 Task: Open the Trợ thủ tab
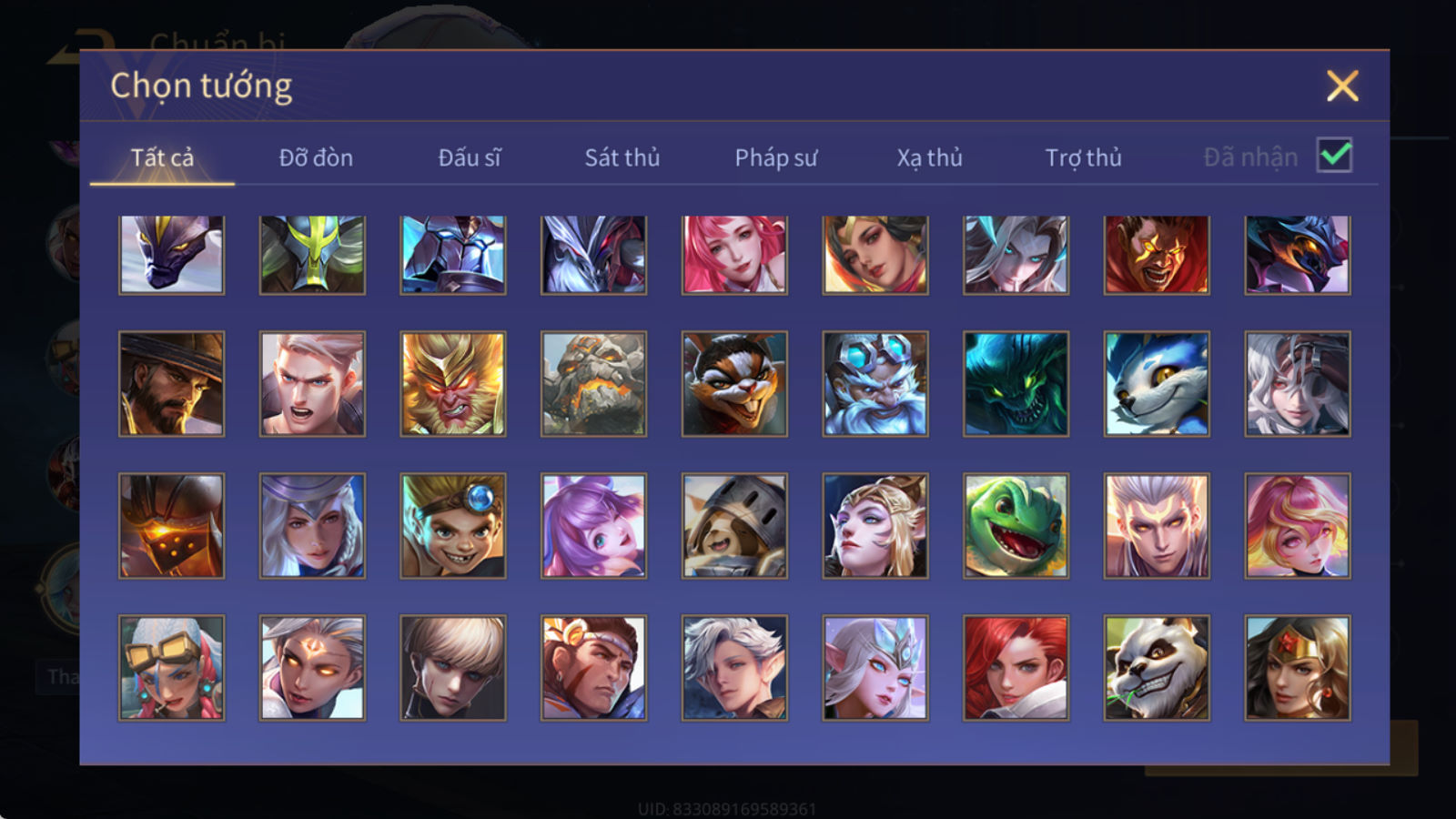coord(1083,157)
